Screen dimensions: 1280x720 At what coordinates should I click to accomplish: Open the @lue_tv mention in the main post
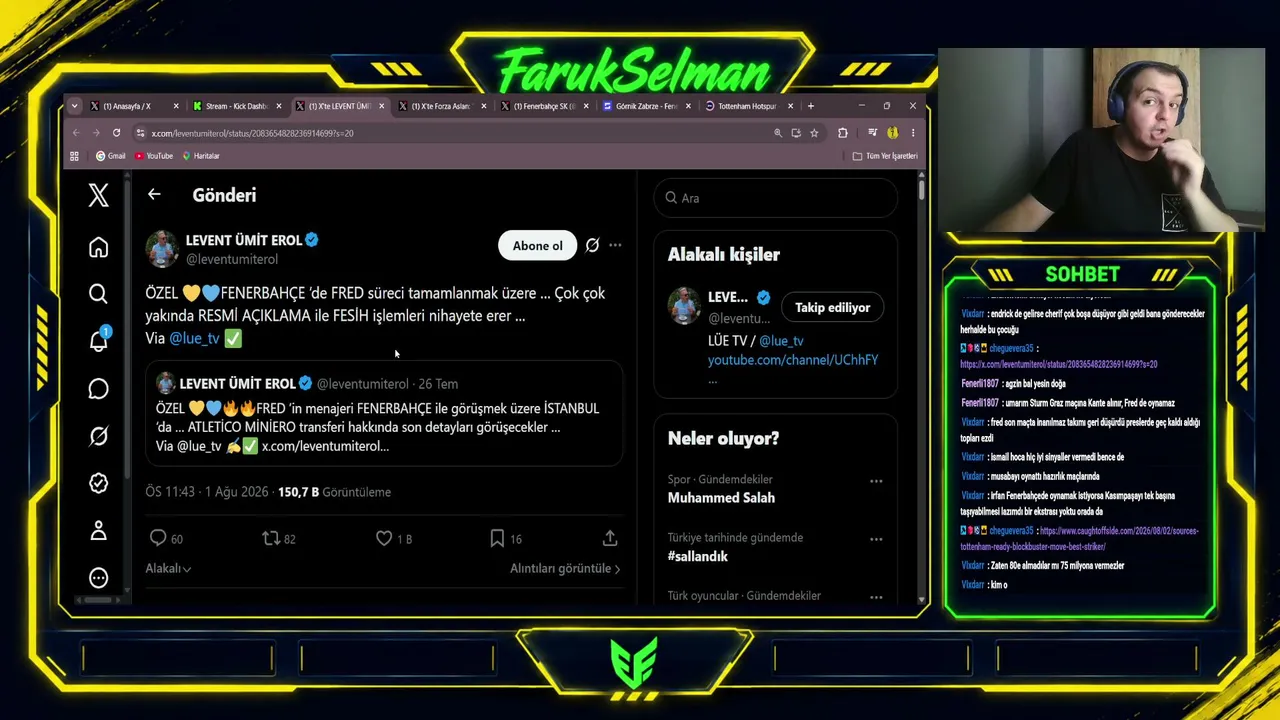tap(194, 338)
